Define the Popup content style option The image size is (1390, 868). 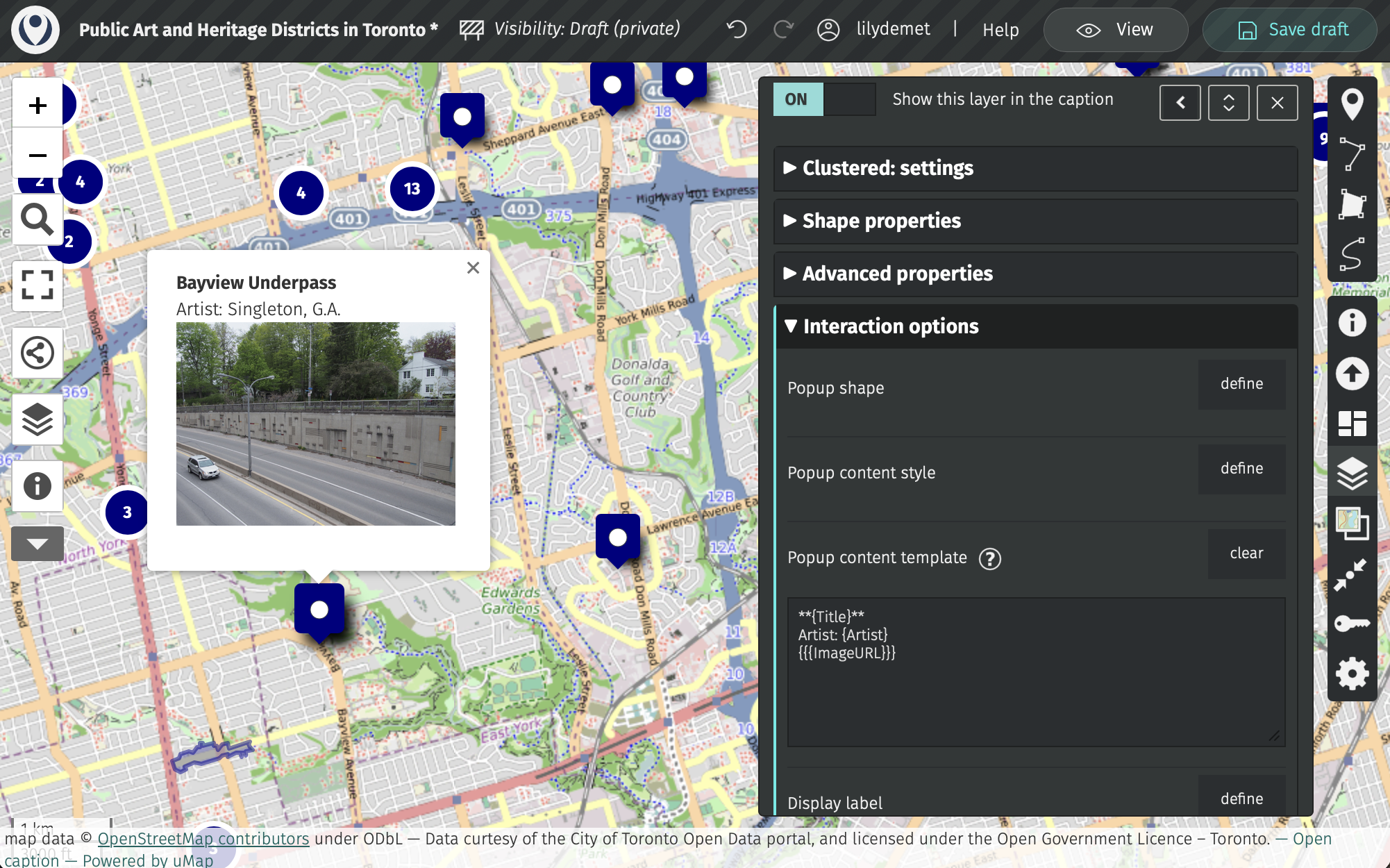1241,469
